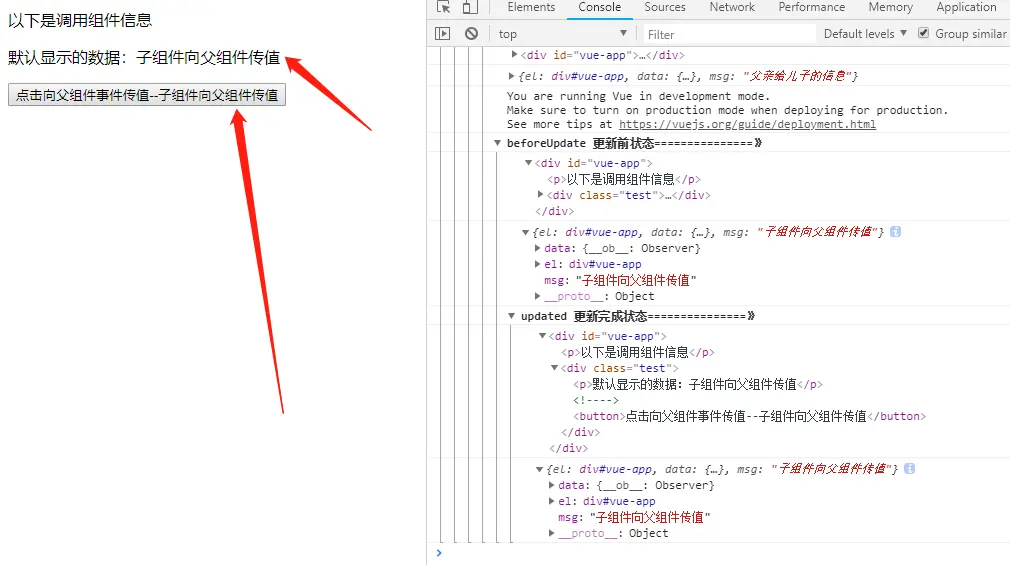Screen dimensions: 1010x565
Task: Switch to the Network tab
Action: [732, 7]
